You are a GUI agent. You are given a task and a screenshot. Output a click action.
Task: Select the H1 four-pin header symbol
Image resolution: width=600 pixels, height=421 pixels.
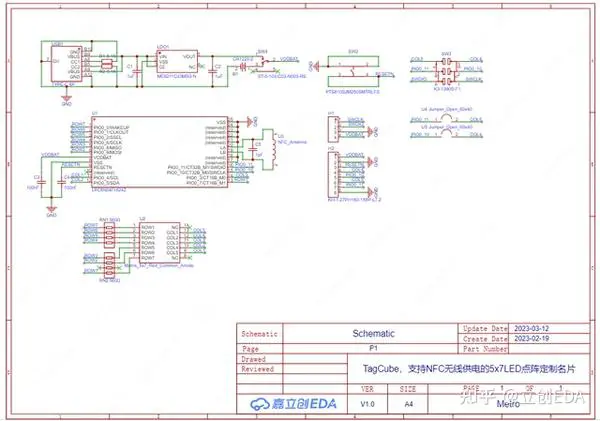point(333,129)
